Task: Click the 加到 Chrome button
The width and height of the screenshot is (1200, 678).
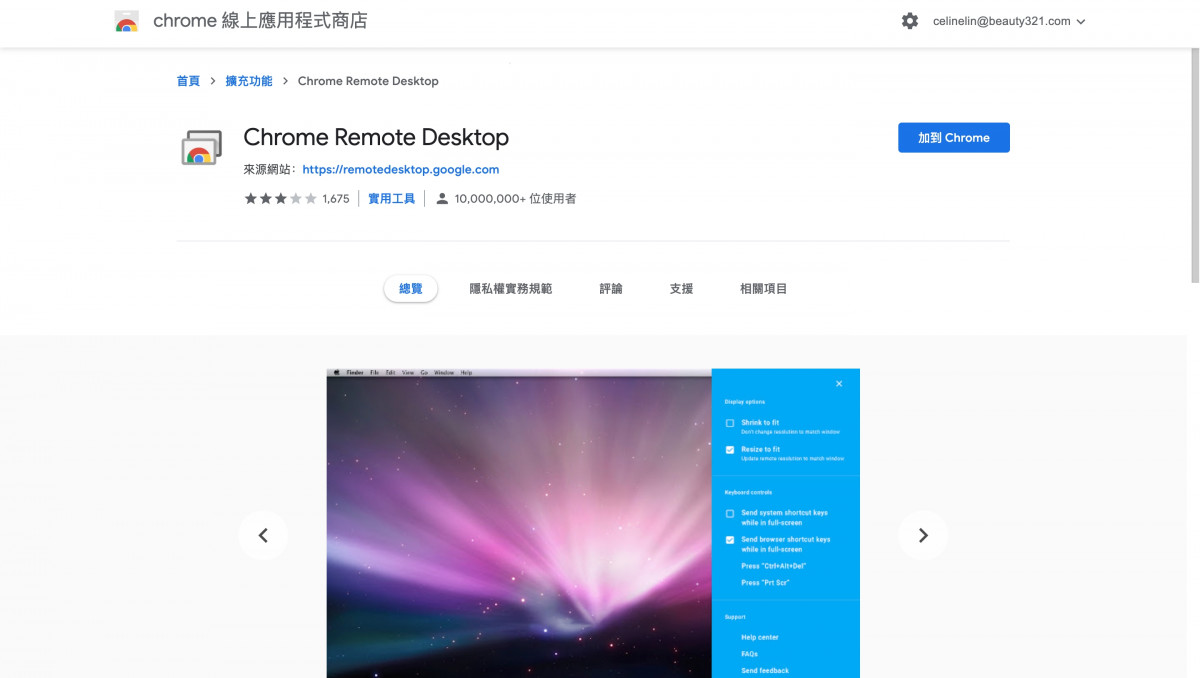Action: [954, 138]
